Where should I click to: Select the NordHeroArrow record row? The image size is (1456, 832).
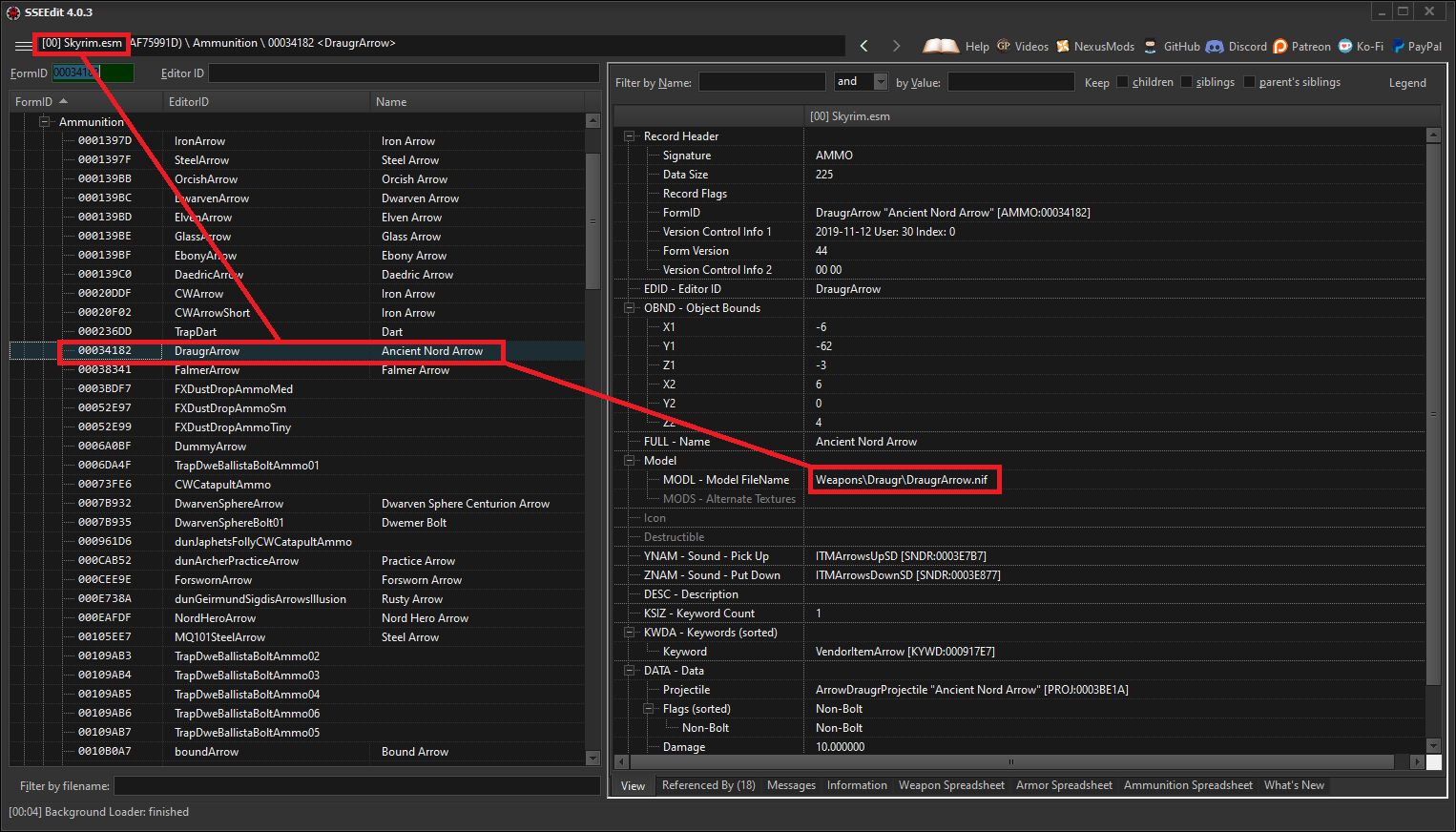(x=298, y=618)
